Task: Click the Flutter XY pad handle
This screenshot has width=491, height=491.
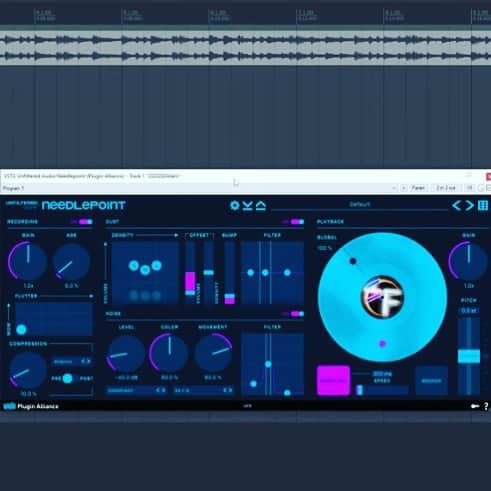Action: click(x=21, y=329)
